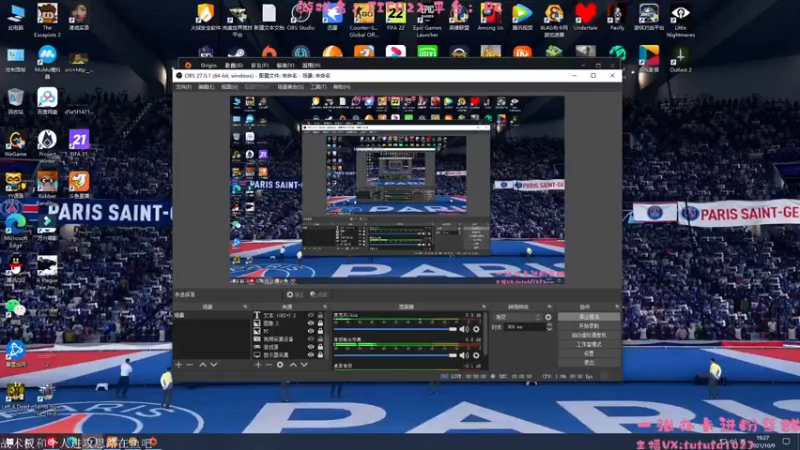Open settings gear for 麦克风/Aux channel

(x=476, y=329)
